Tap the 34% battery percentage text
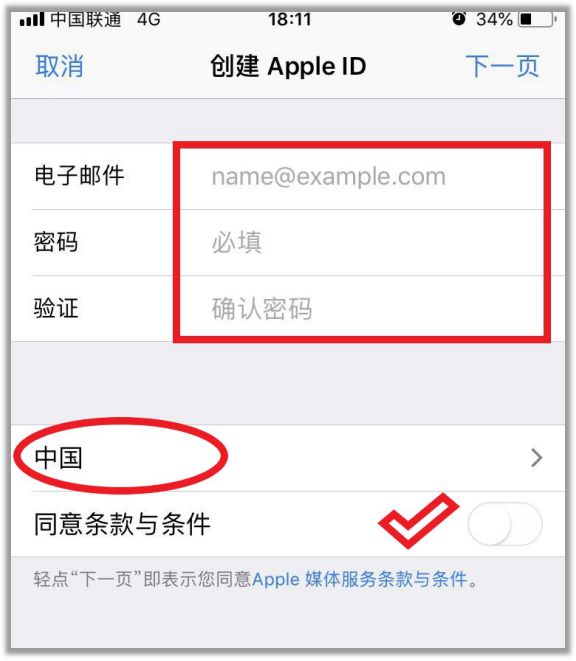Screen dimensions: 576x661 494,19
